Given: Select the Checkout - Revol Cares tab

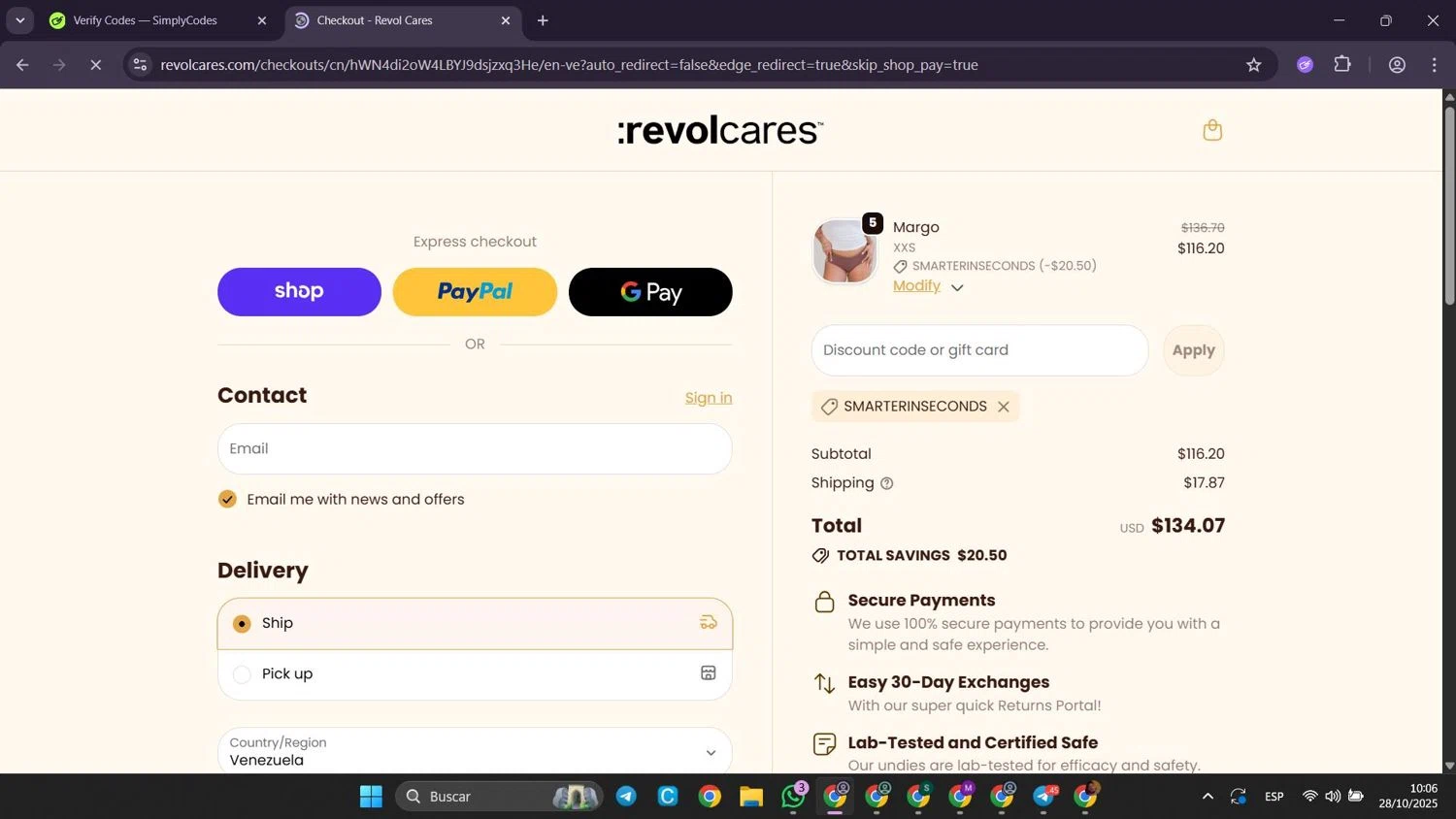Looking at the screenshot, I should pos(375,20).
